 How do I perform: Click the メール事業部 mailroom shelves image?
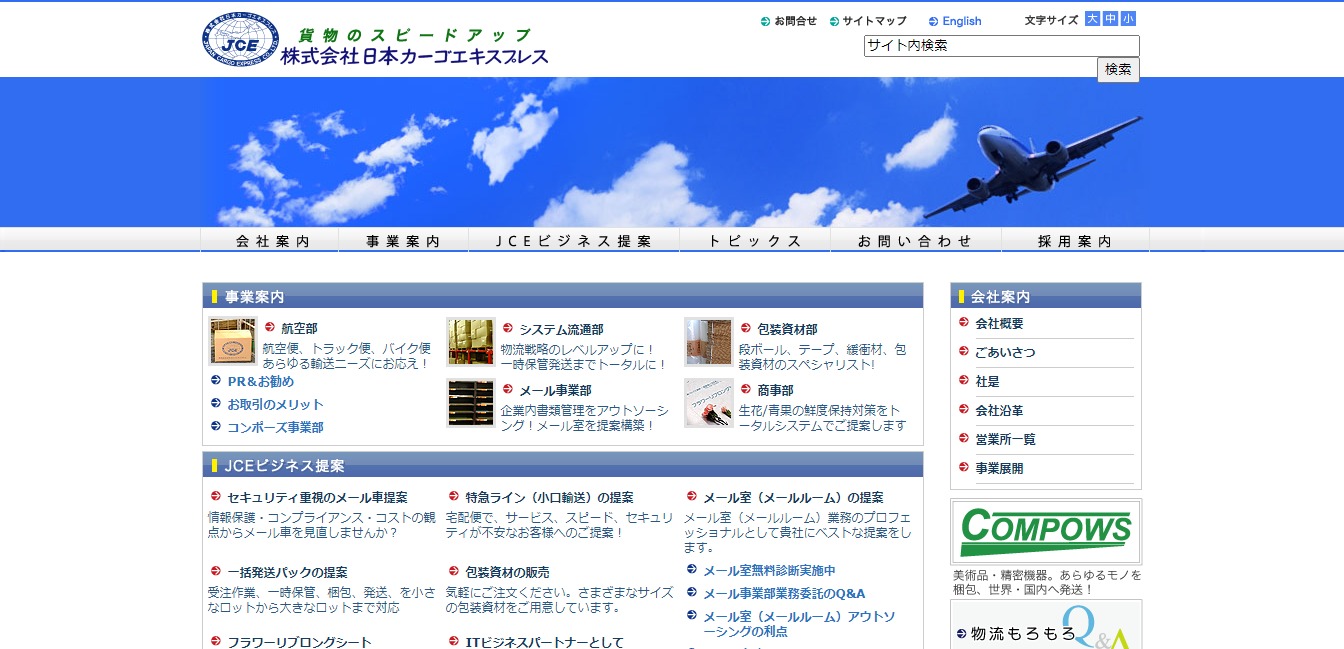coord(470,404)
